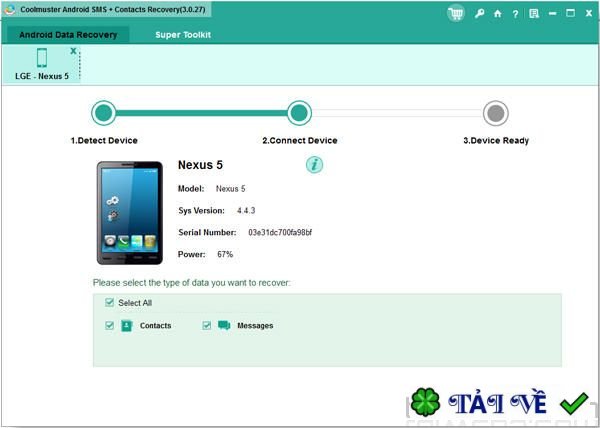Click the '2.Connect Device' step label
Image resolution: width=600 pixels, height=428 pixels.
[300, 141]
